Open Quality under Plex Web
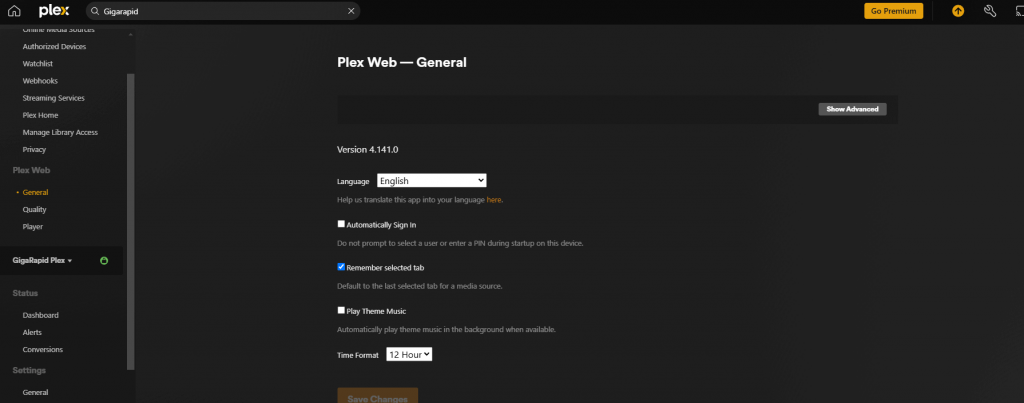 35,210
